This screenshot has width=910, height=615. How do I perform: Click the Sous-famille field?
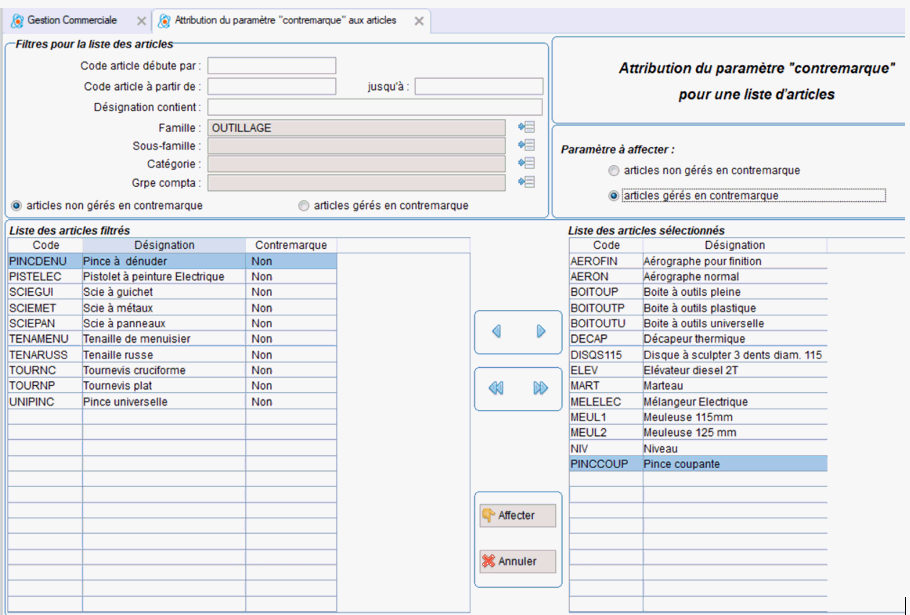356,146
